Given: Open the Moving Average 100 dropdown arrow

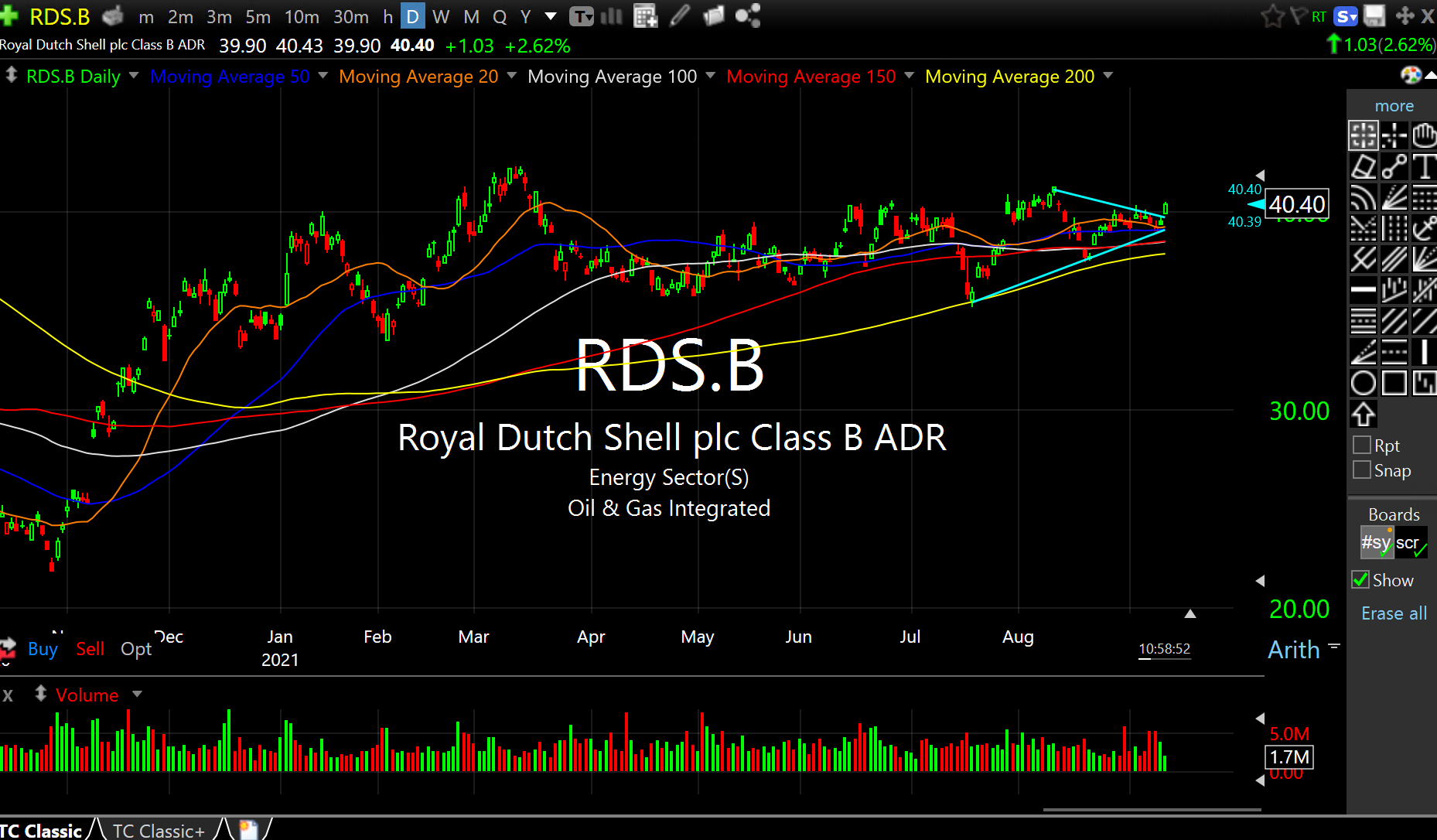Looking at the screenshot, I should (x=710, y=76).
